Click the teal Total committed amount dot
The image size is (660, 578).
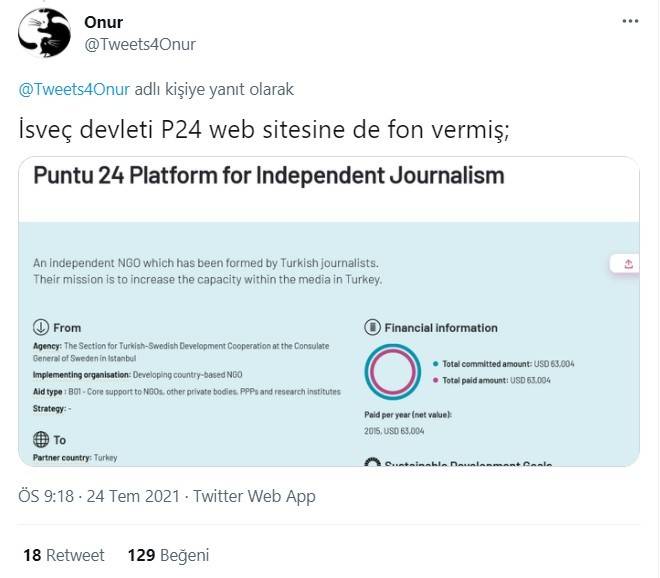tap(434, 364)
